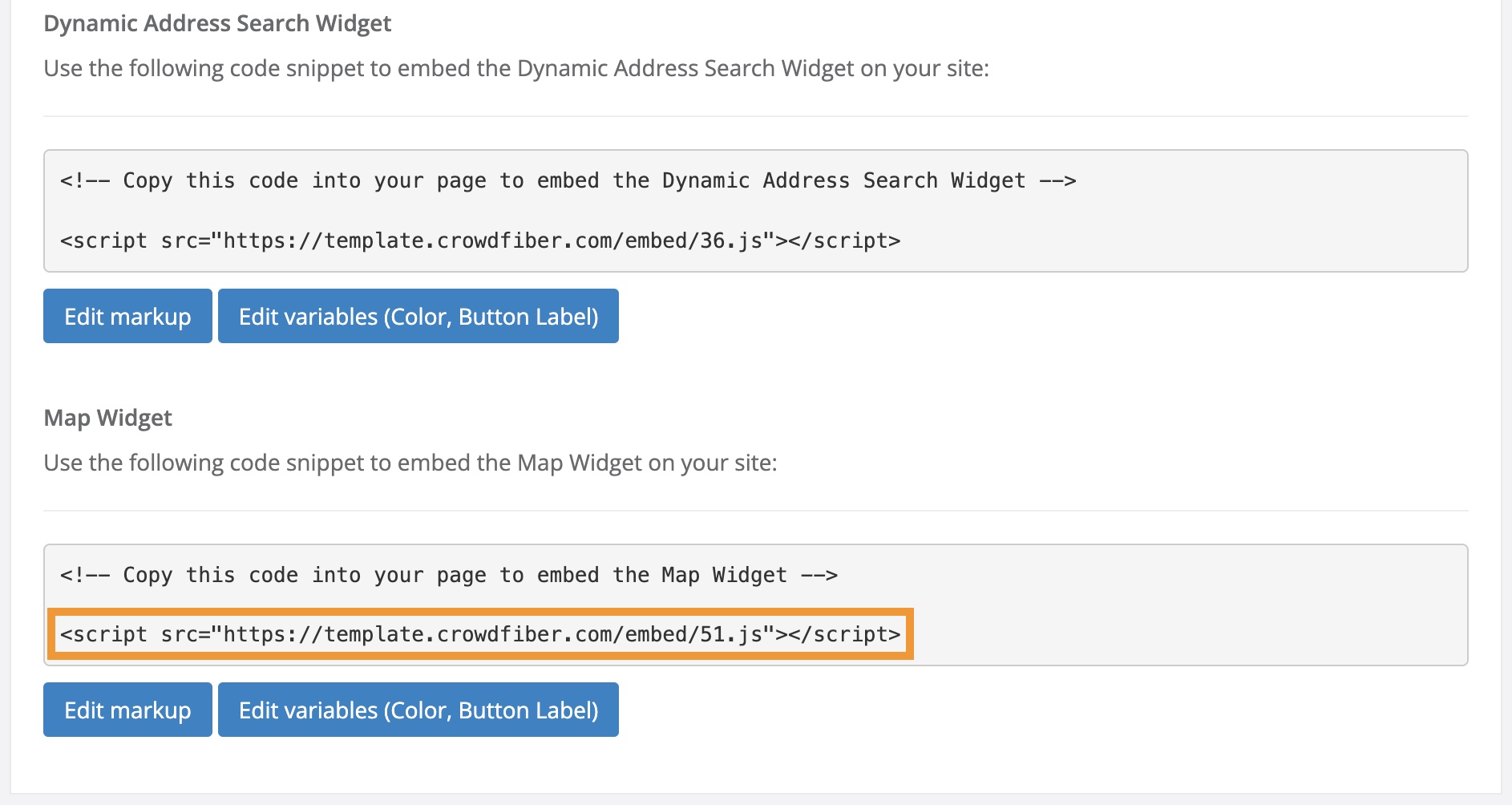Screen dimensions: 1512x805
Task: Click Edit markup under the Map Widget
Action: 127,710
